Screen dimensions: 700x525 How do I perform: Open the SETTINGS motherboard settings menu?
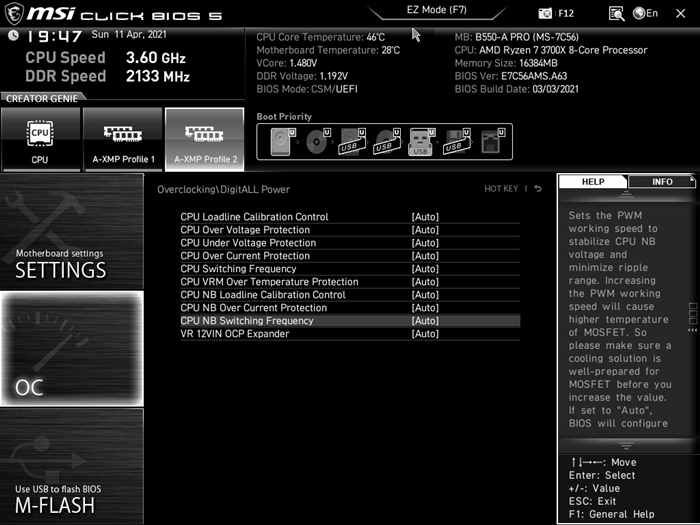[72, 232]
